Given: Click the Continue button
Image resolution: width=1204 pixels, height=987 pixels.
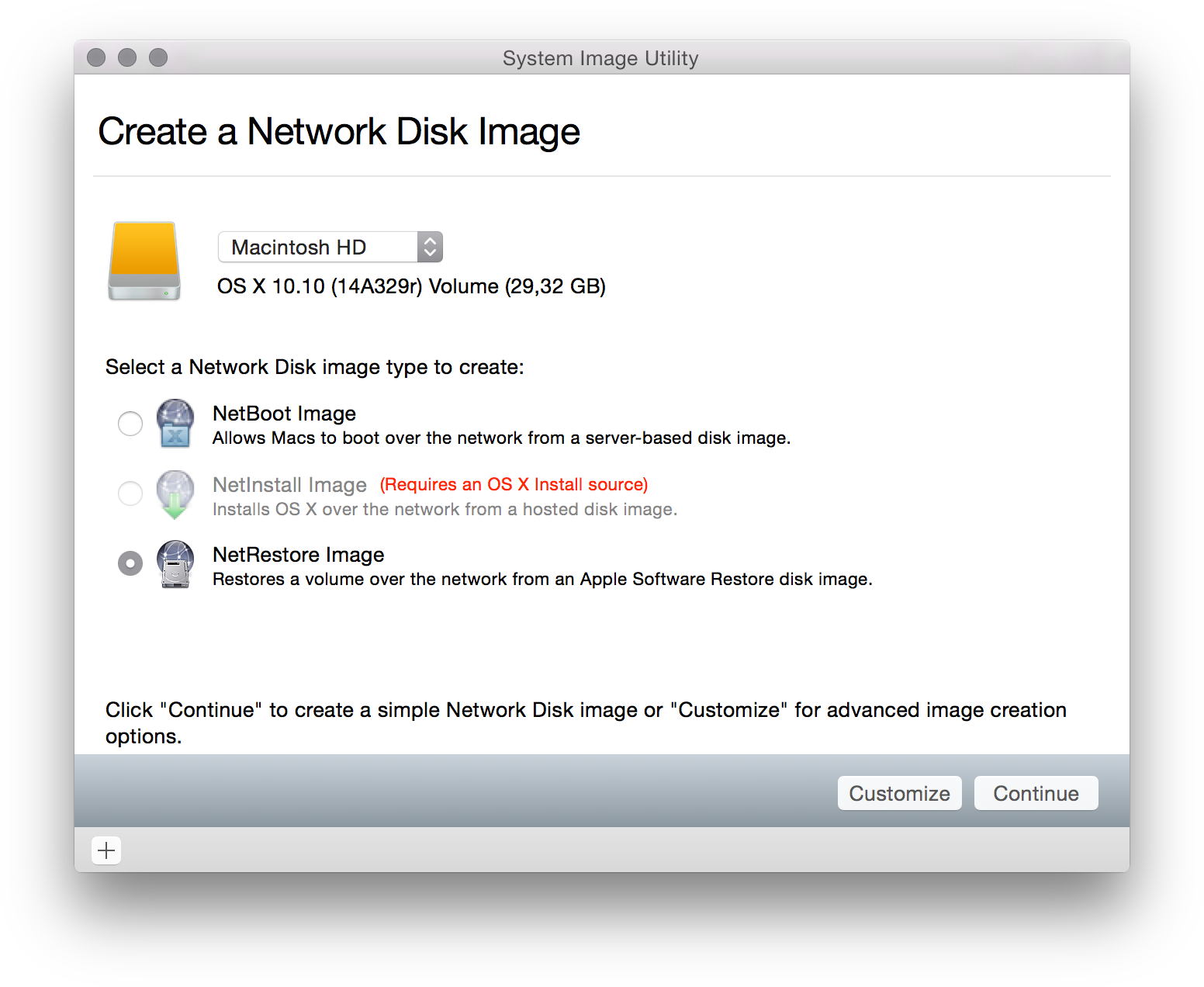Looking at the screenshot, I should pyautogui.click(x=1036, y=793).
